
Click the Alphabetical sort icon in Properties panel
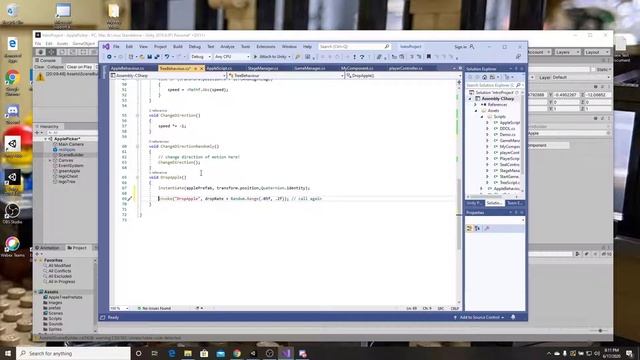(477, 229)
